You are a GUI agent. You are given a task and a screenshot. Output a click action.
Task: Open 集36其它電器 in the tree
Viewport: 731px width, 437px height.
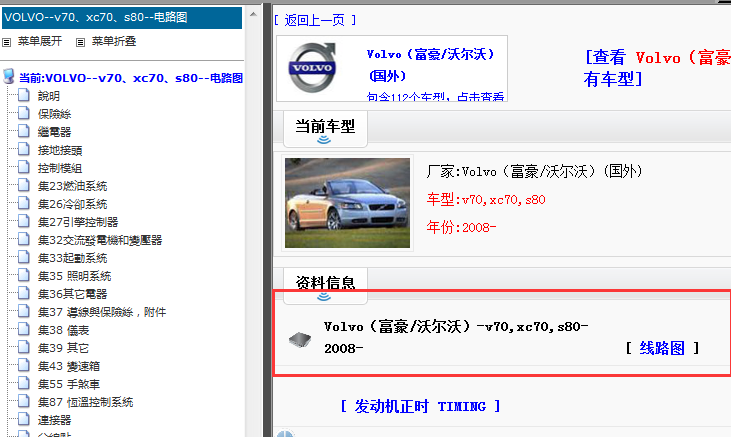[x=72, y=294]
